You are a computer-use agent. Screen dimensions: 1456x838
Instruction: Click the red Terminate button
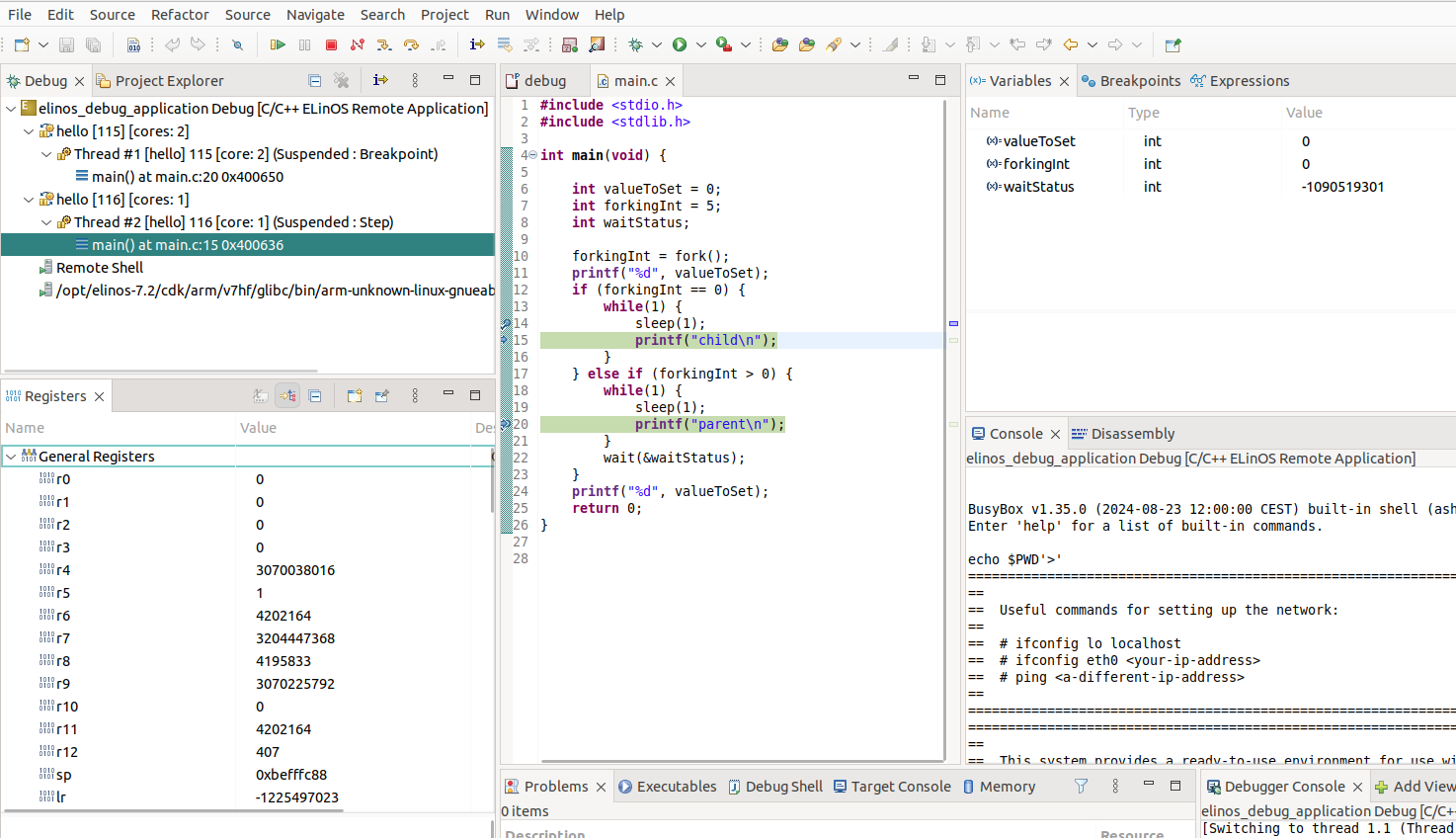(331, 44)
